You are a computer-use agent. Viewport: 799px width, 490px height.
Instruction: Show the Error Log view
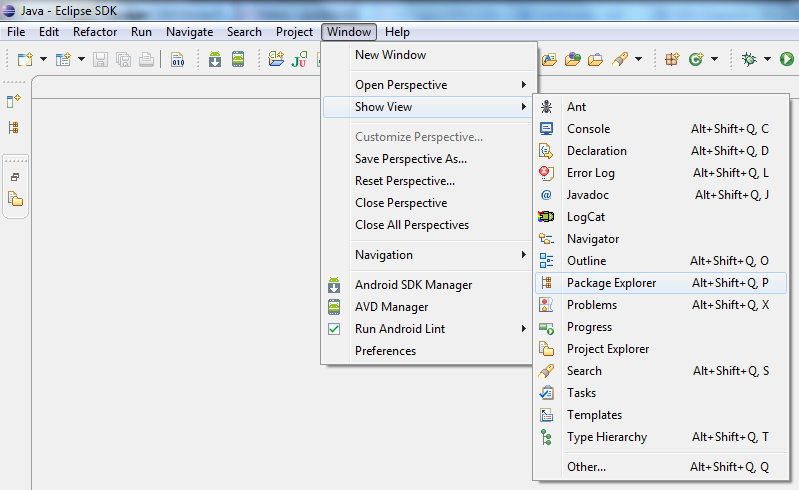(x=661, y=173)
